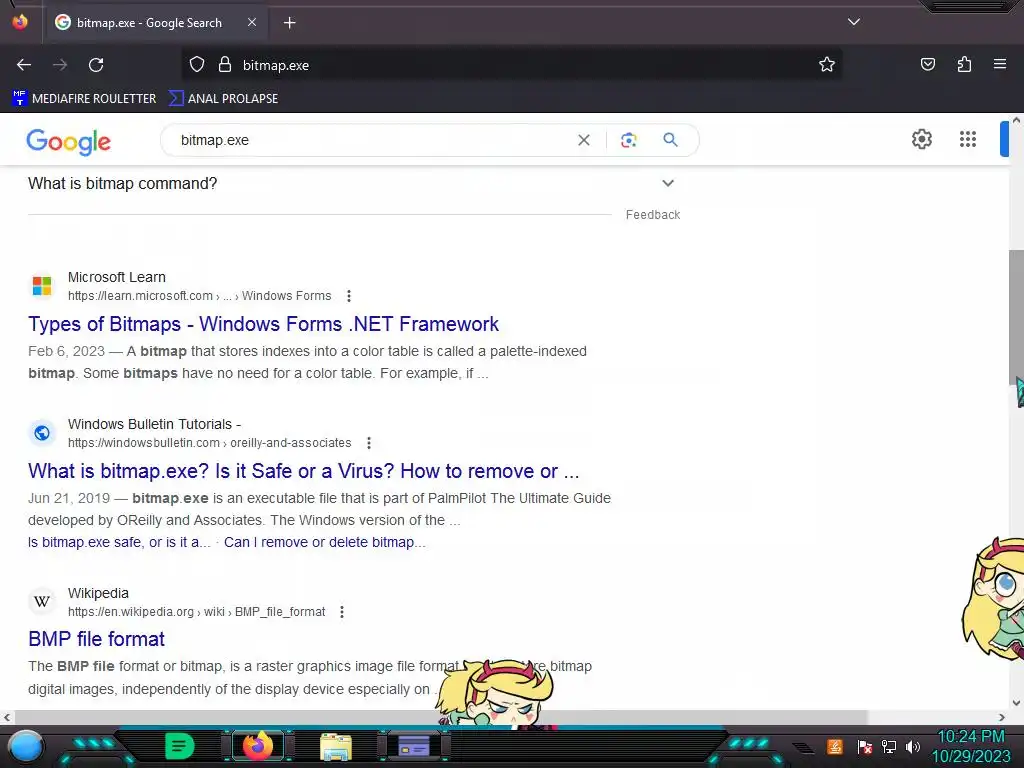Image resolution: width=1024 pixels, height=768 pixels.
Task: Open the Save to Pocket icon
Action: 927,64
